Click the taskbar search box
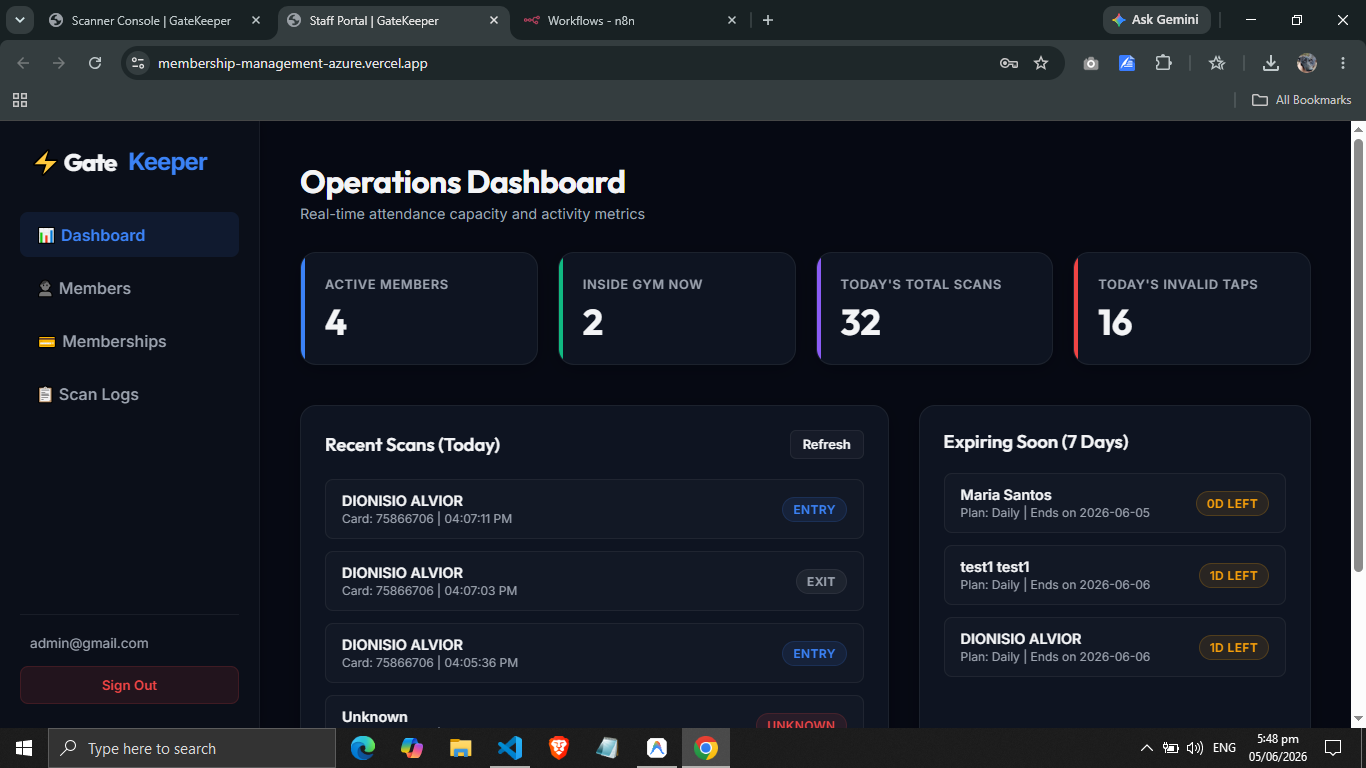Screen dimensions: 1366x768 point(192,748)
